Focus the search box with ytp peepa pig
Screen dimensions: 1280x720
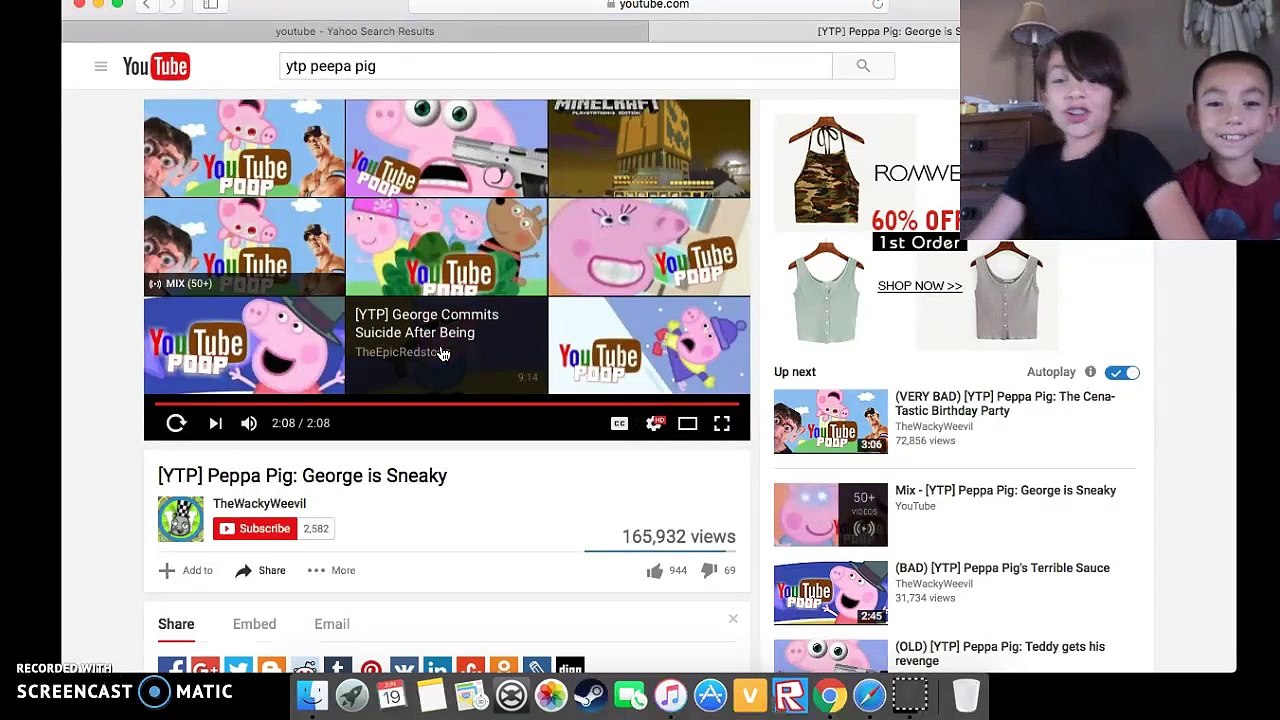click(555, 66)
